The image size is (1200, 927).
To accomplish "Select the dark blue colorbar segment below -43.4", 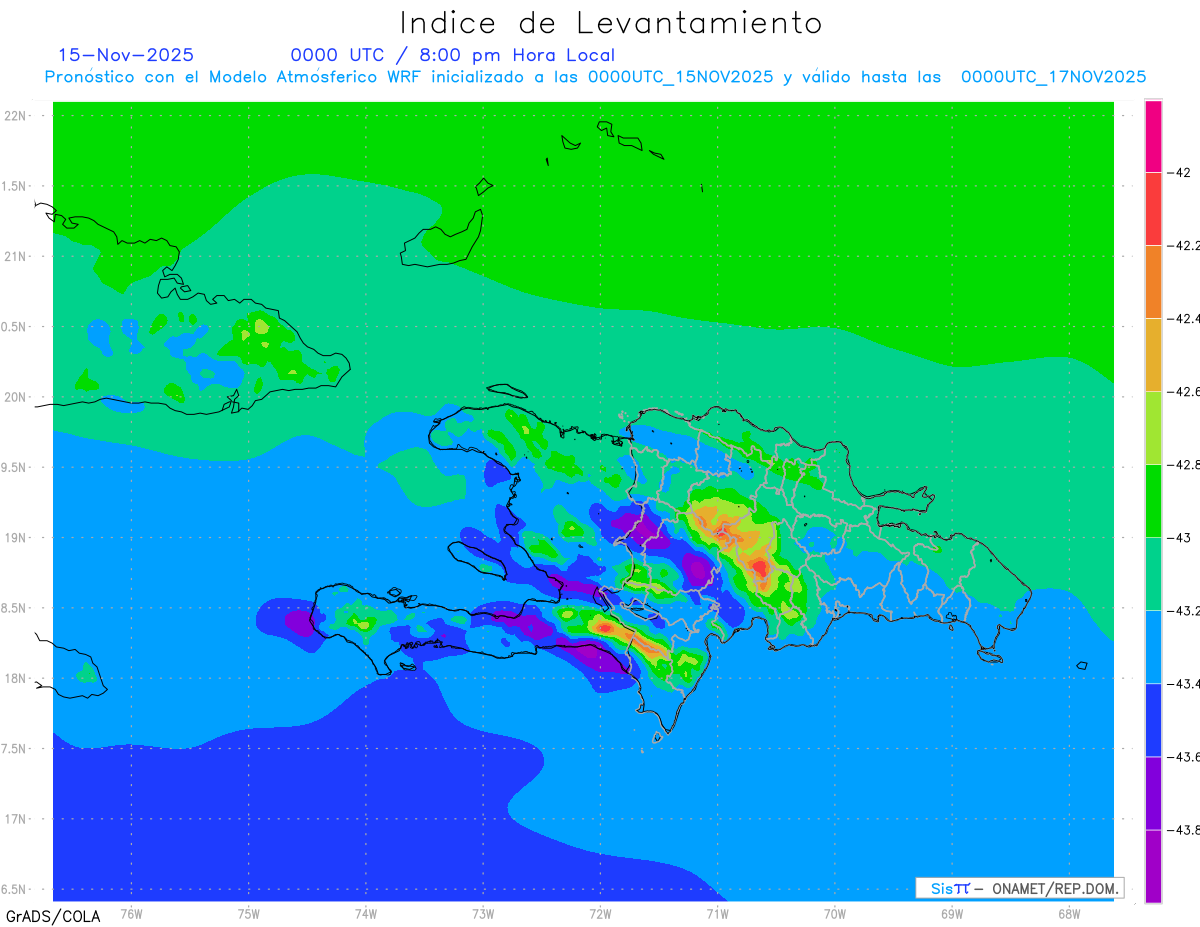I will tap(1153, 719).
